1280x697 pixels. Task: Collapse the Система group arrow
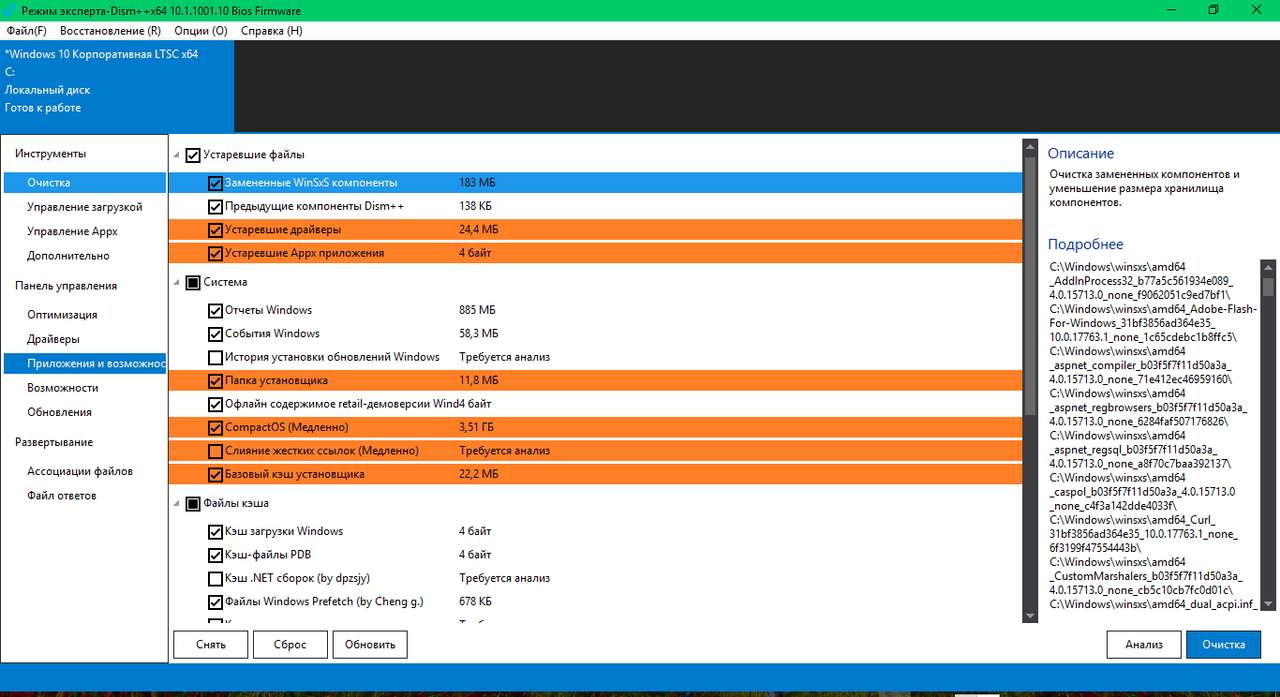178,283
